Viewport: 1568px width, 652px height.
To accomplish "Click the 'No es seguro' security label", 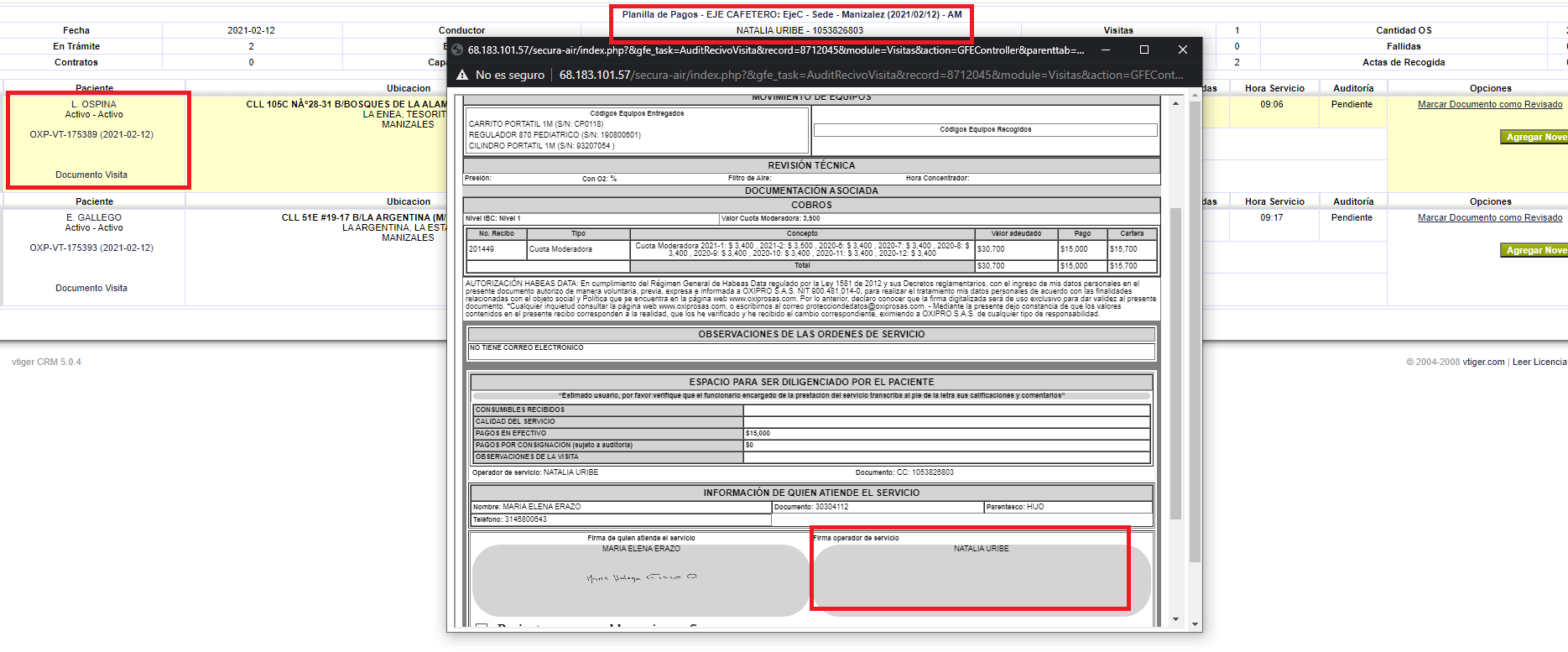I will pos(510,75).
